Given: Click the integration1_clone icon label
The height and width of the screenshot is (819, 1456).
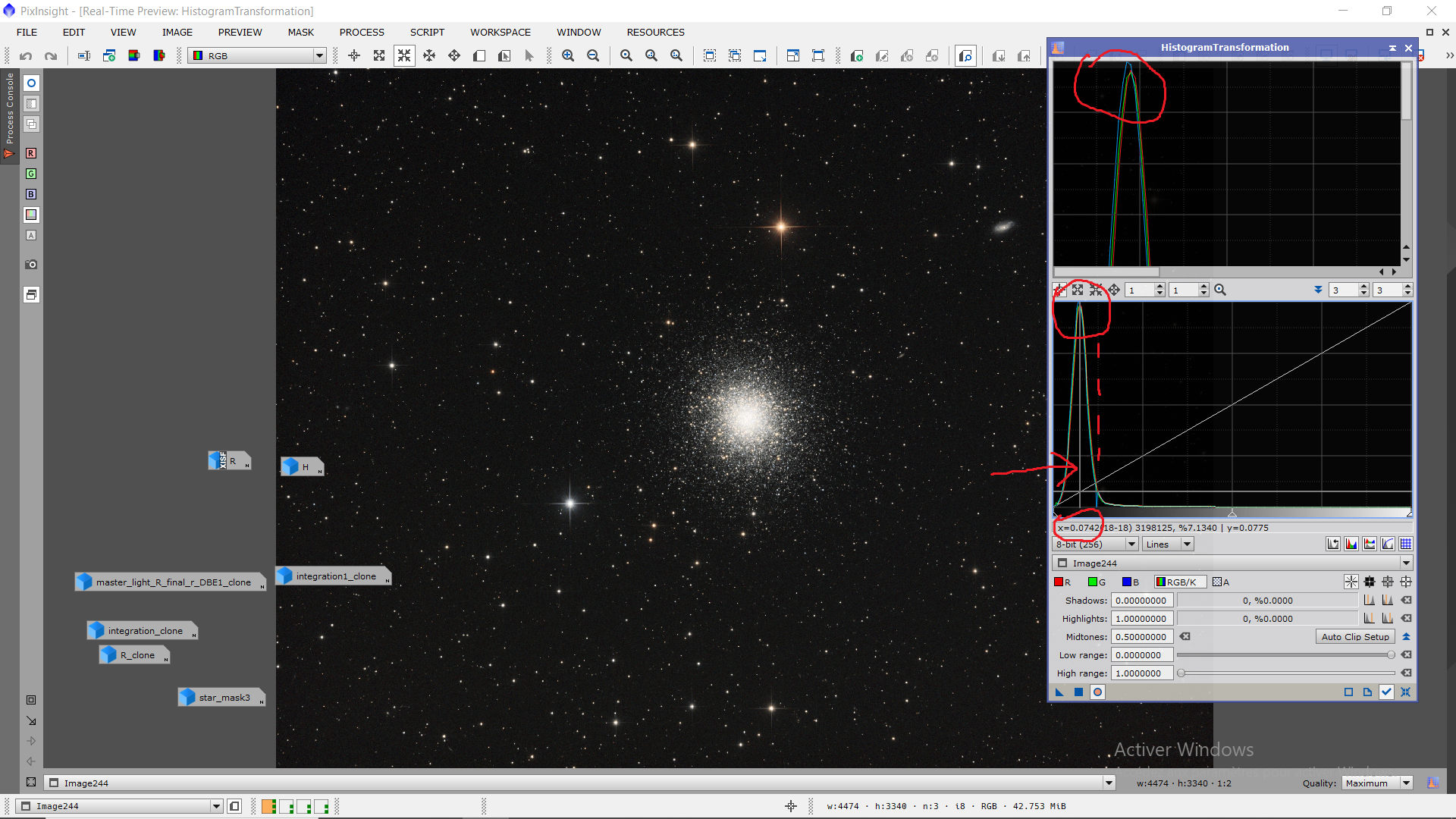Looking at the screenshot, I should tap(336, 576).
